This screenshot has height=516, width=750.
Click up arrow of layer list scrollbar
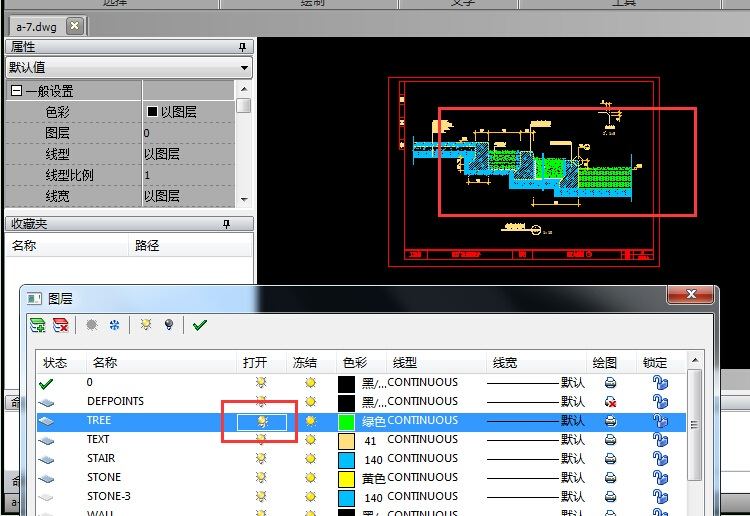(x=695, y=360)
